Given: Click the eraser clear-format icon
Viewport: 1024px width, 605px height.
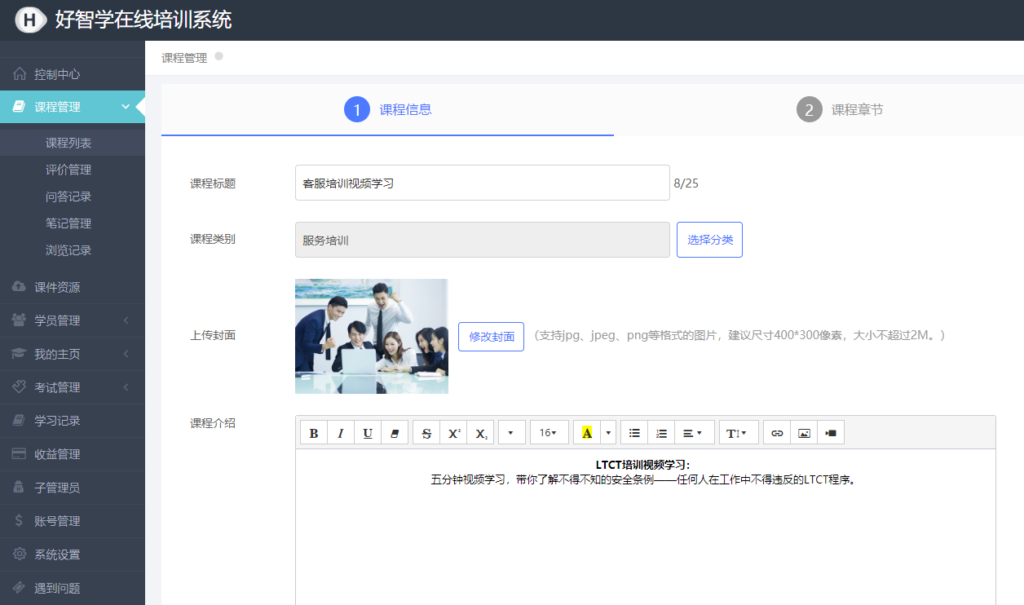Looking at the screenshot, I should (x=394, y=433).
